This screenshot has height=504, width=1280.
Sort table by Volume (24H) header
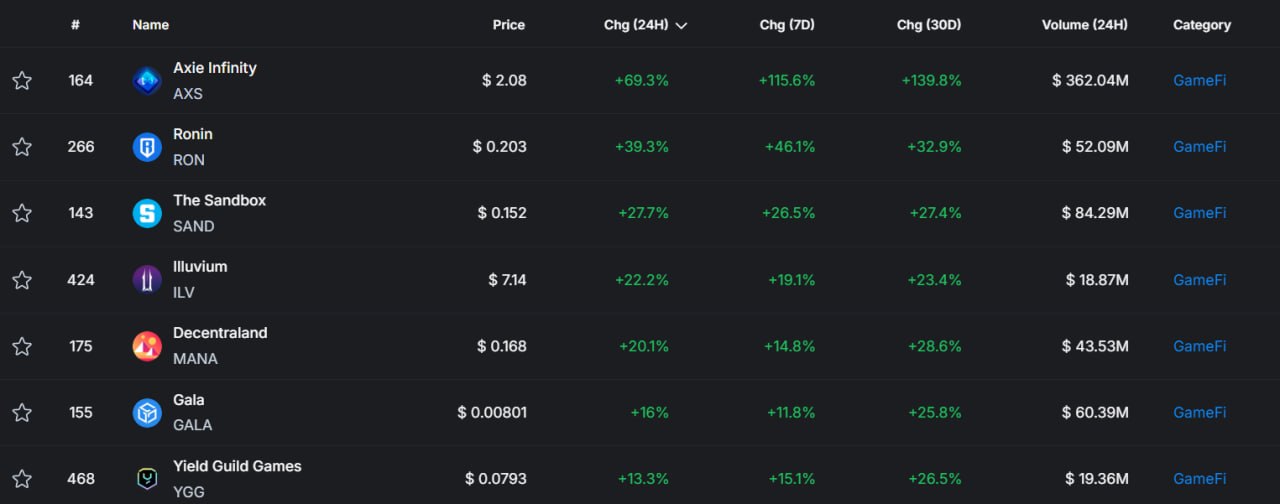point(1084,25)
